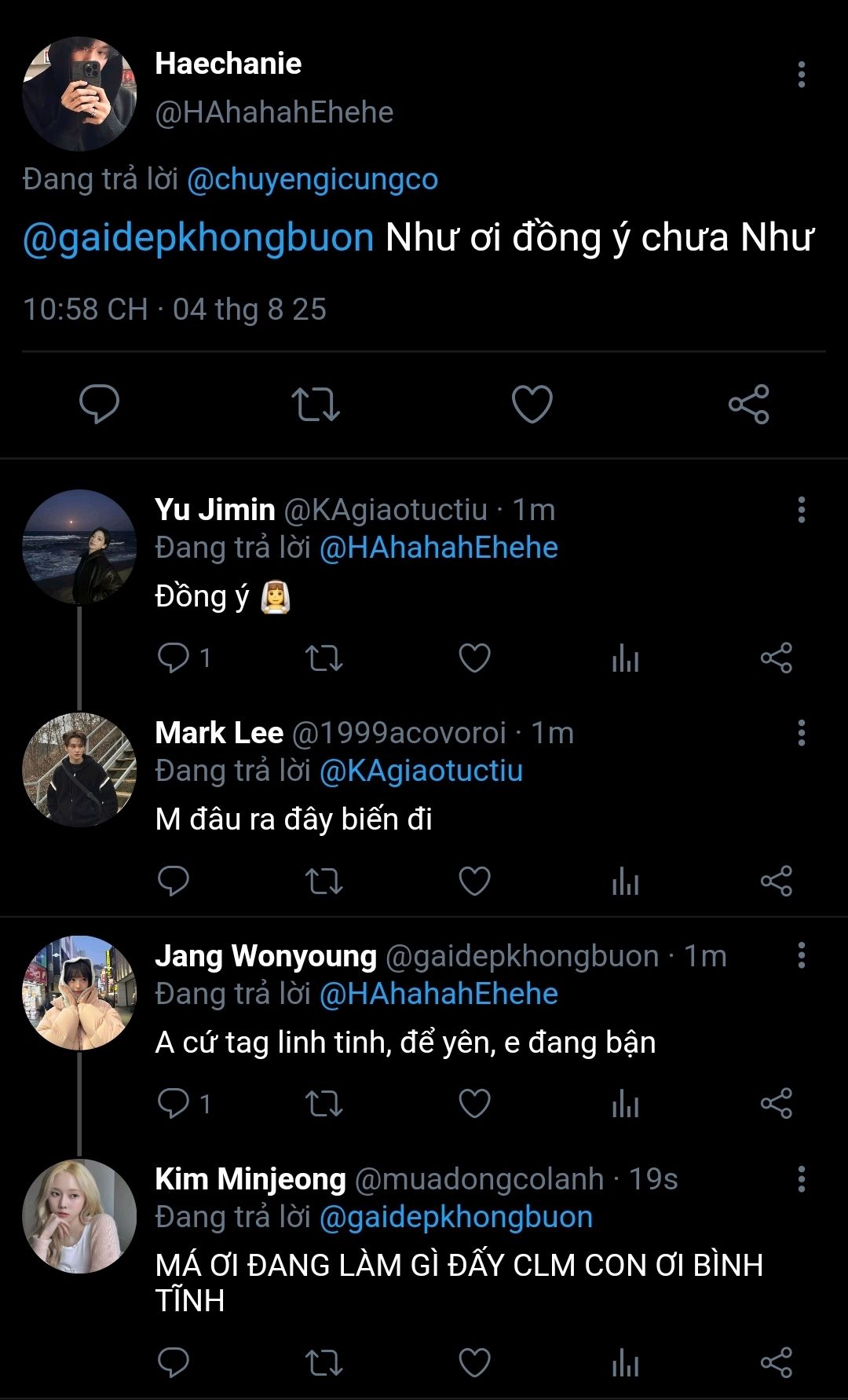Like Haechanie's main tweet
The width and height of the screenshot is (848, 1400).
click(x=532, y=405)
